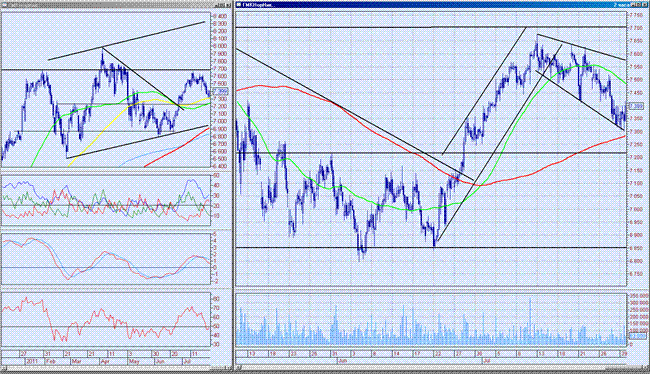Click the 7.200 price level on the ГМКНорНик axis

pos(635,158)
